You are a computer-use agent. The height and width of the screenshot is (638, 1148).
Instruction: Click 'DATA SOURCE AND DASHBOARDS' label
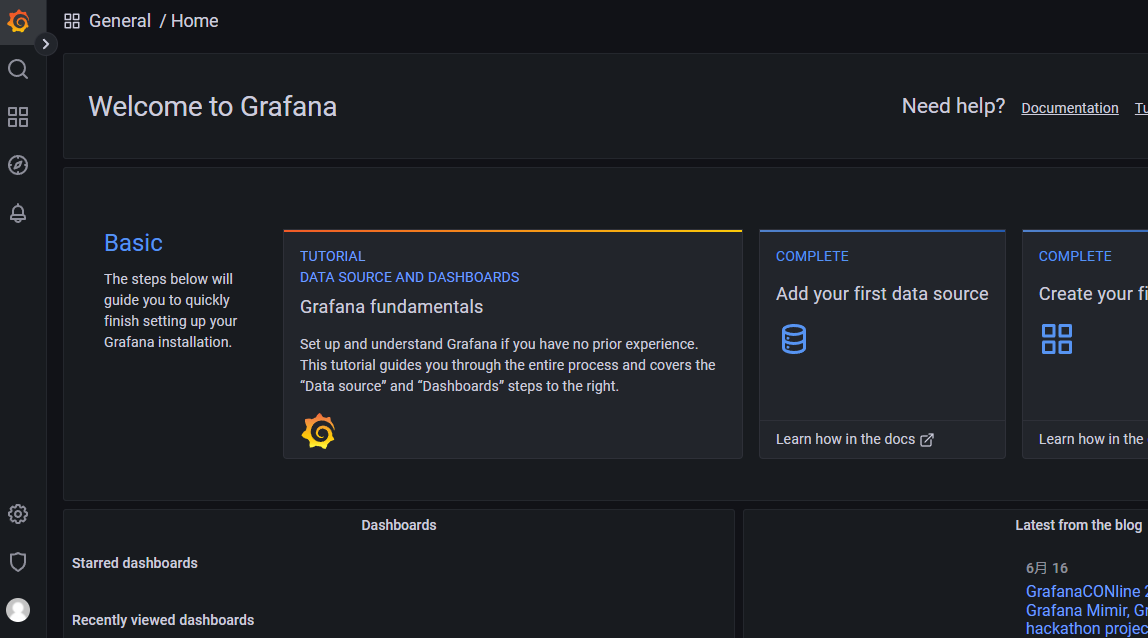tap(409, 278)
